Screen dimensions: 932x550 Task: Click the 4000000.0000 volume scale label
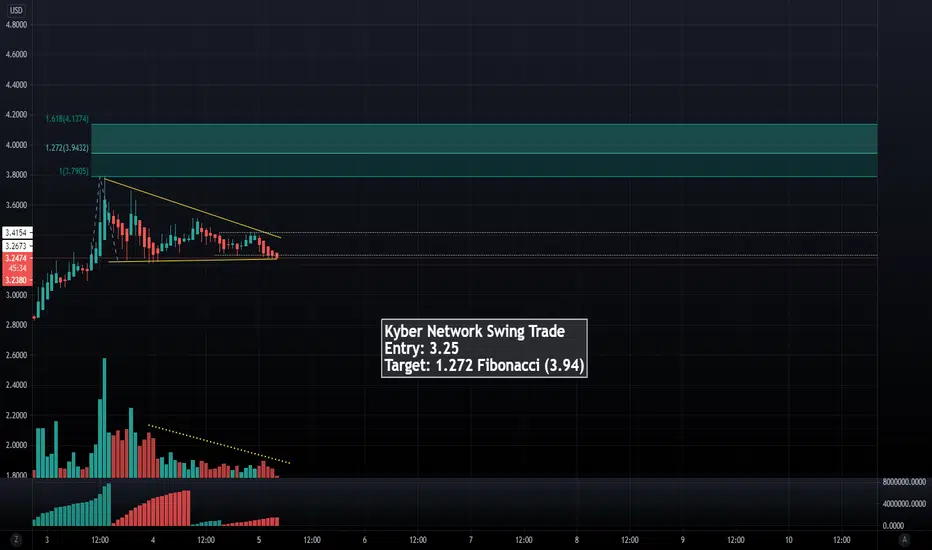tap(904, 504)
